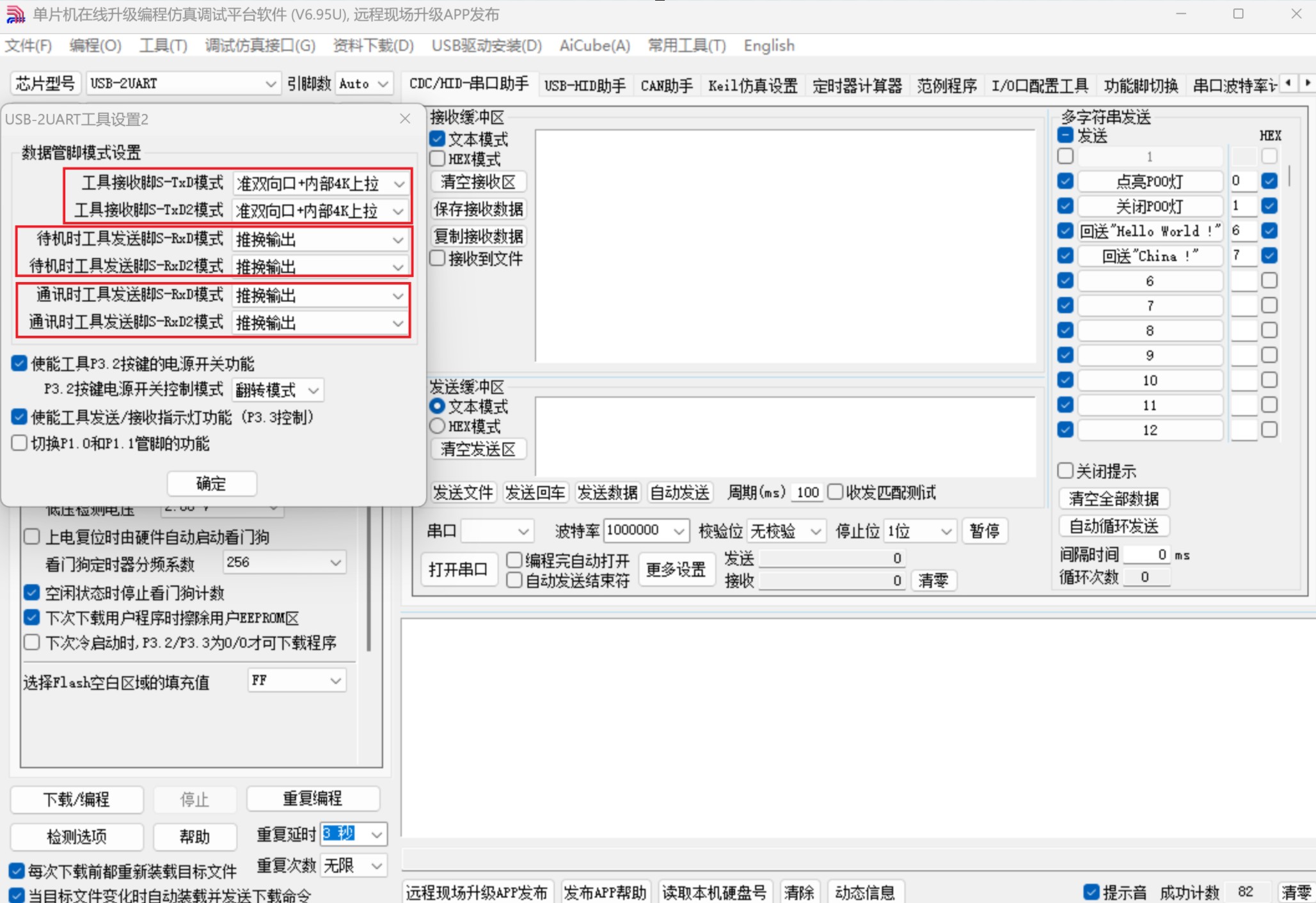Switch to the USB-HID助手 tab

pyautogui.click(x=585, y=85)
